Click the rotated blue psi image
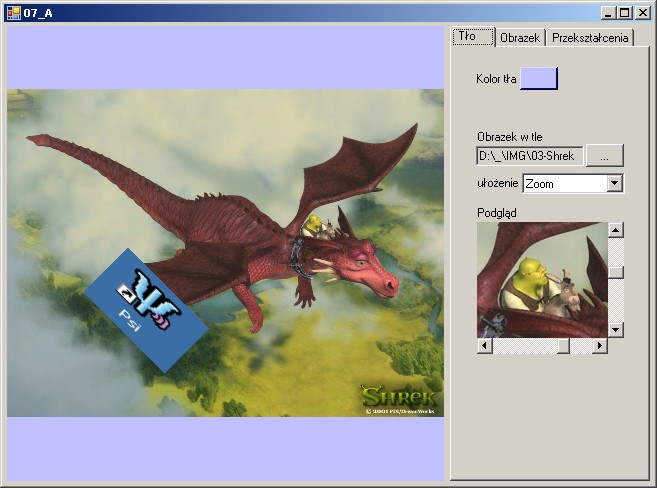Viewport: 657px width, 488px height. (146, 310)
